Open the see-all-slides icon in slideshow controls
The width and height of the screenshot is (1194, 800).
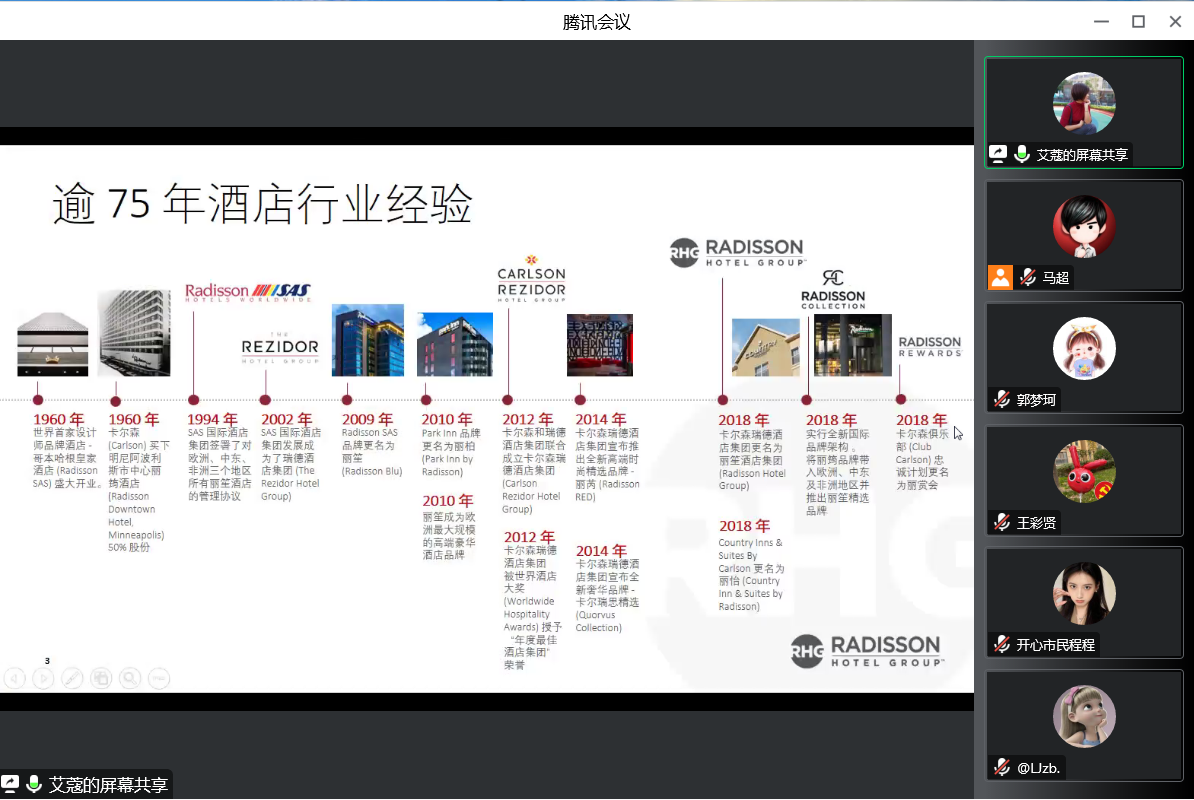coord(101,678)
